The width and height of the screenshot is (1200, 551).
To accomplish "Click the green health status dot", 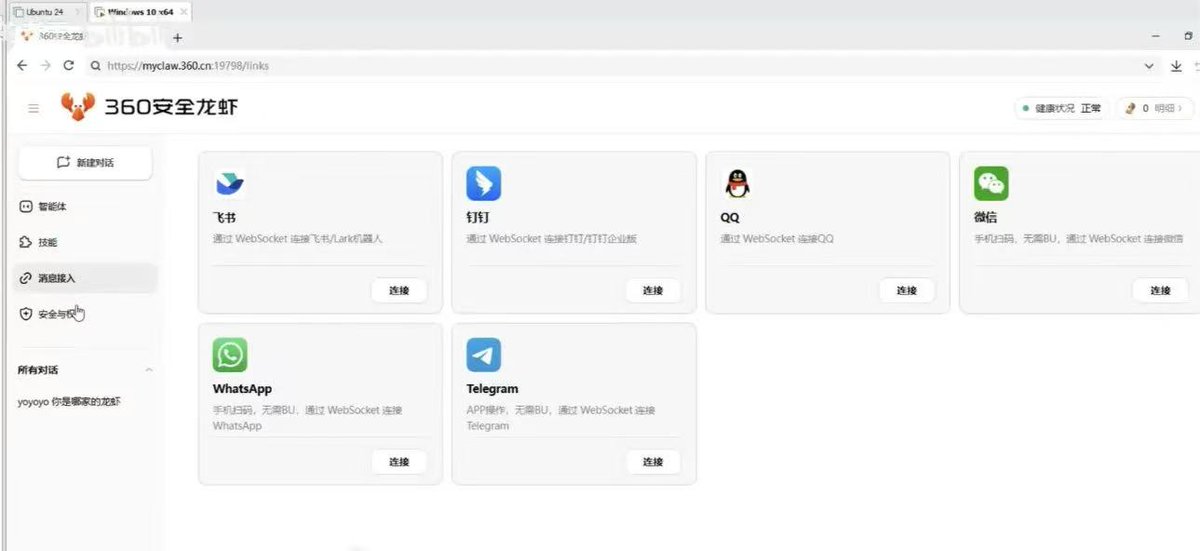I will (x=1025, y=108).
